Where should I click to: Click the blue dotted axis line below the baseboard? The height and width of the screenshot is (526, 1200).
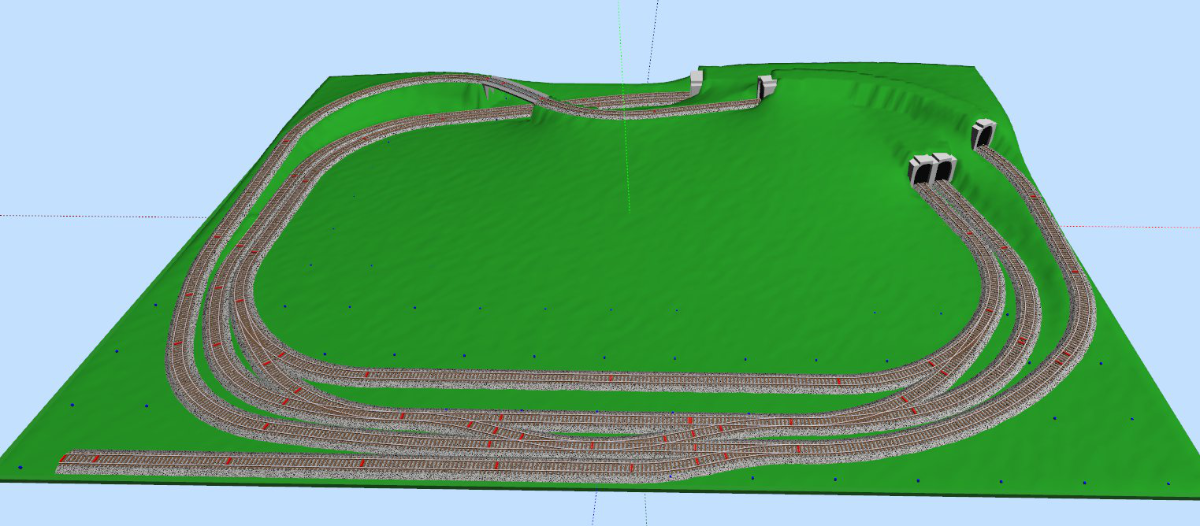point(593,508)
